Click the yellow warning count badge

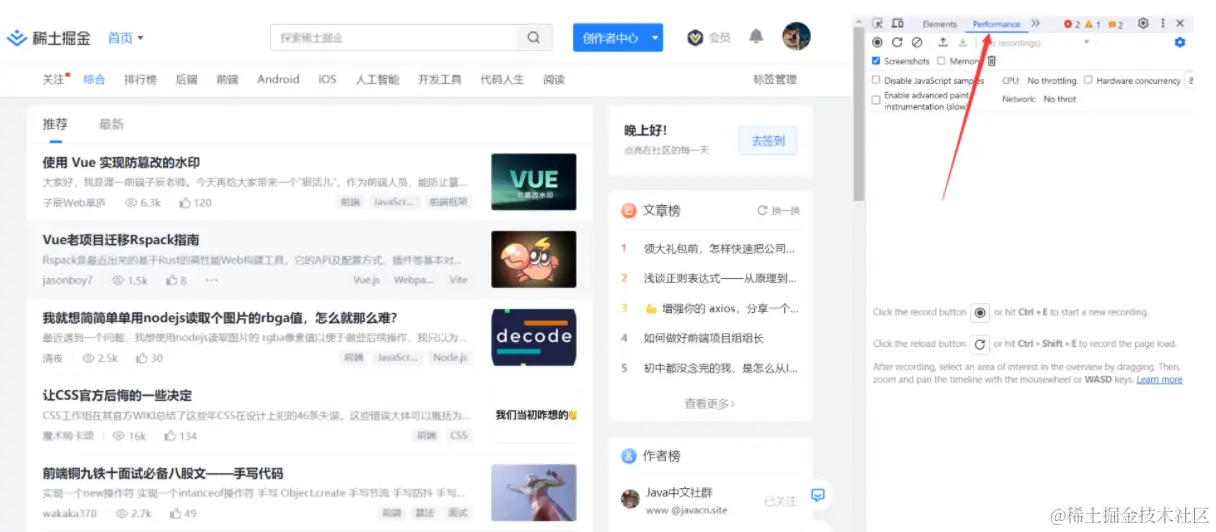click(1092, 24)
